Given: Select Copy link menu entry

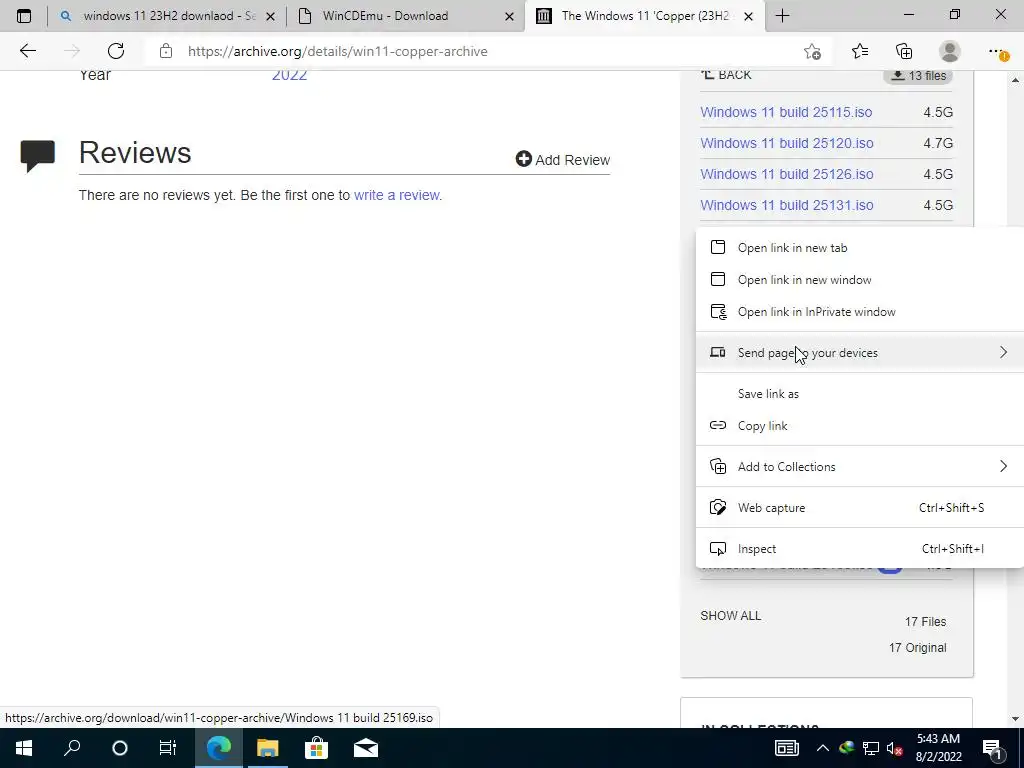Looking at the screenshot, I should [x=859, y=426].
